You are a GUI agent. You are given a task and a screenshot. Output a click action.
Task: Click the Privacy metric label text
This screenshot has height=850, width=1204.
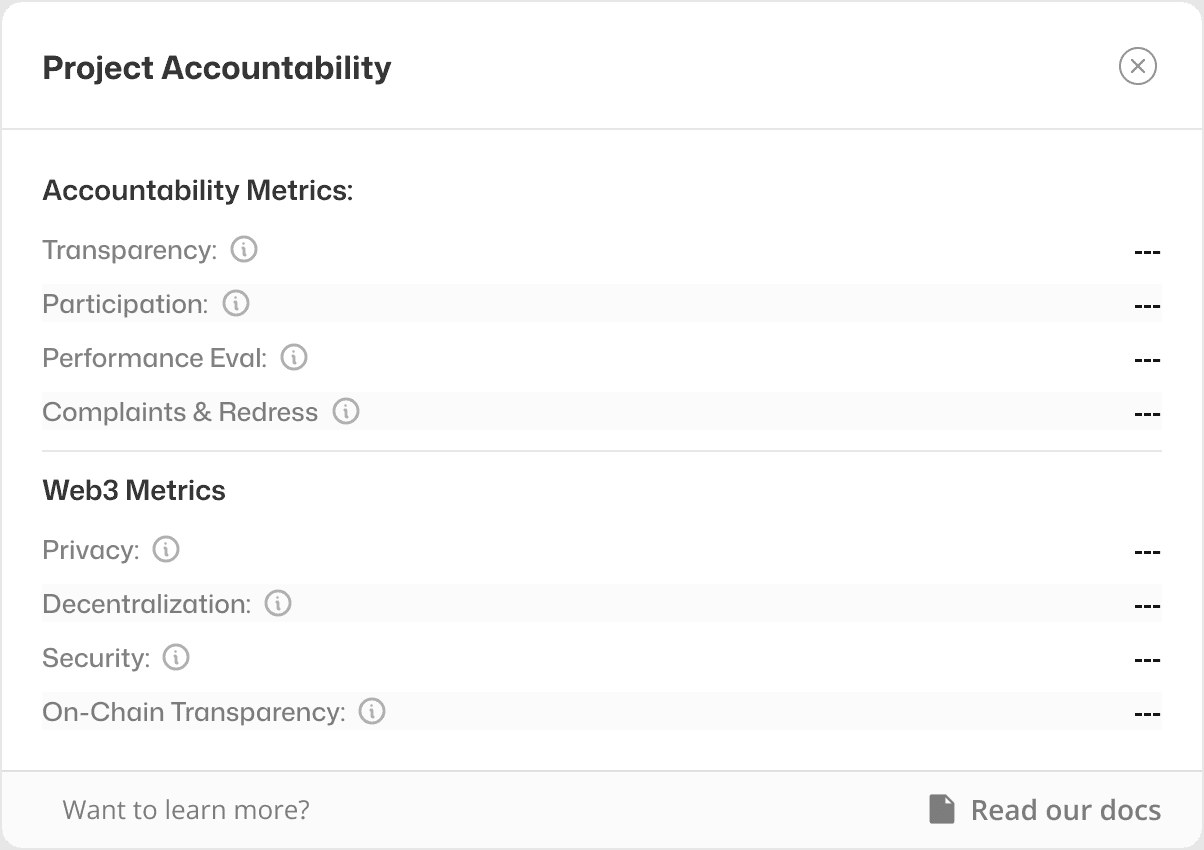click(x=91, y=550)
